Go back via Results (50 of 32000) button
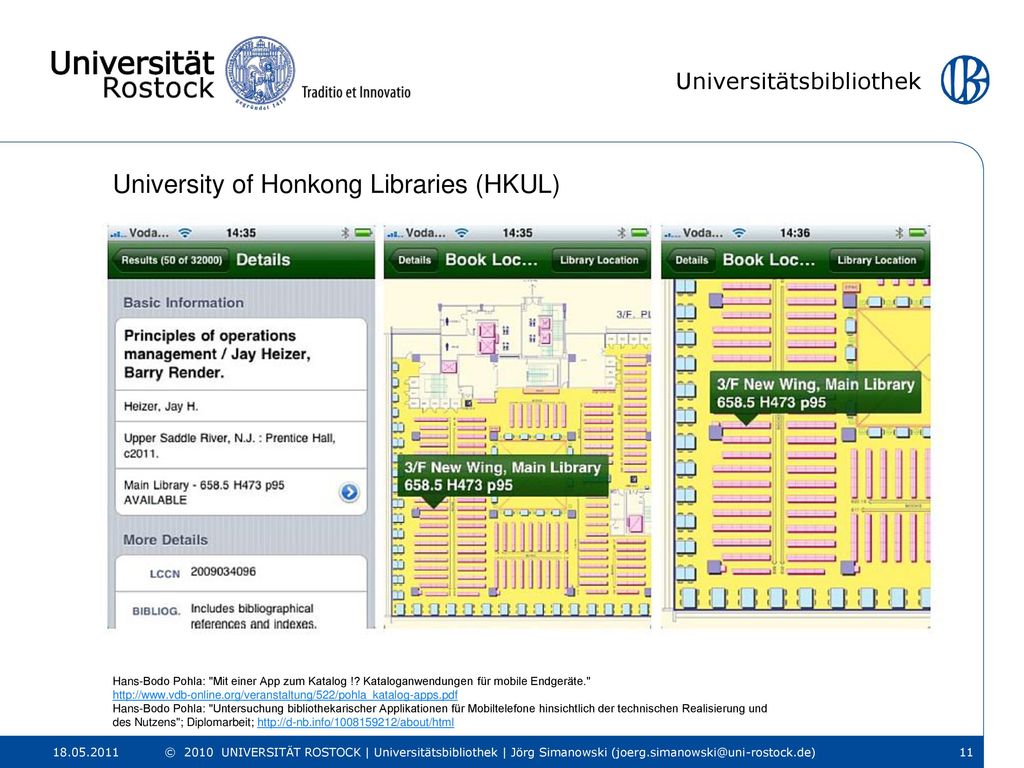 171,260
